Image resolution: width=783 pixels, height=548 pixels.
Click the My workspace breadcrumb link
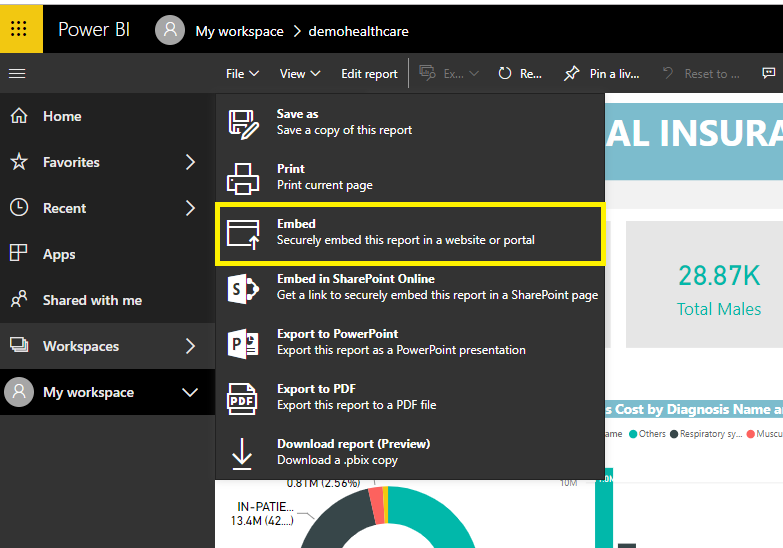239,31
